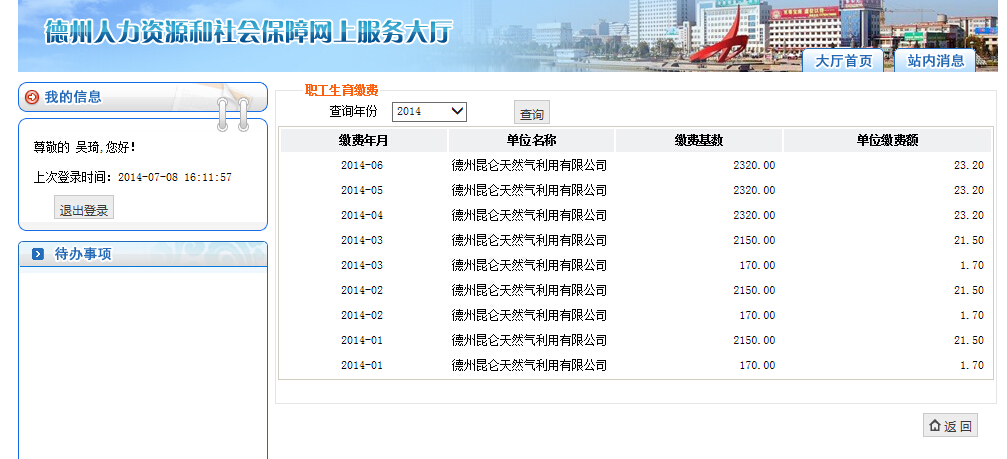Select the 2014-06 row date cell
The width and height of the screenshot is (1007, 459).
pos(362,165)
